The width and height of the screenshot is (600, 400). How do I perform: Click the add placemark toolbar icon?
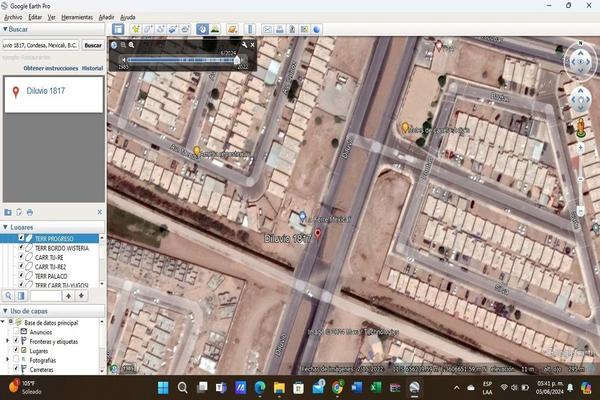[x=135, y=30]
